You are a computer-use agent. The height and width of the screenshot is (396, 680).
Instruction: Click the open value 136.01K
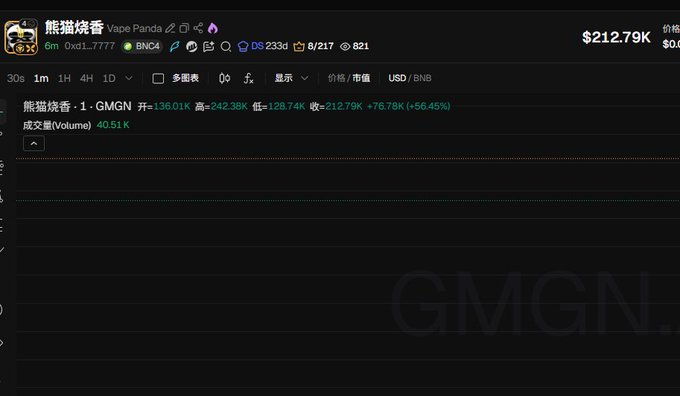(x=172, y=106)
